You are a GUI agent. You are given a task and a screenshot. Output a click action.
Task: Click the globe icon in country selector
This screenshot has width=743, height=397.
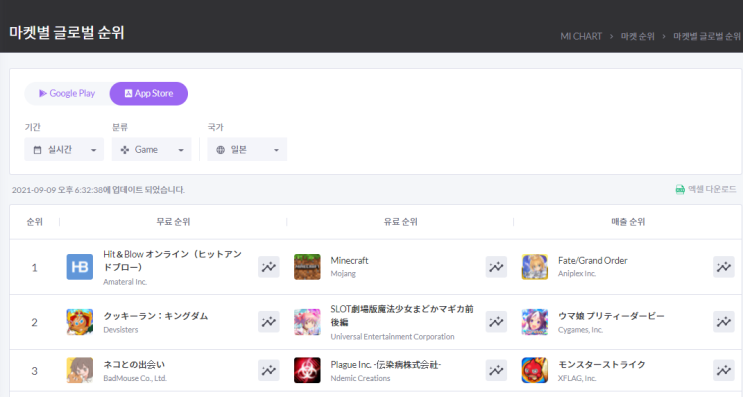220,150
